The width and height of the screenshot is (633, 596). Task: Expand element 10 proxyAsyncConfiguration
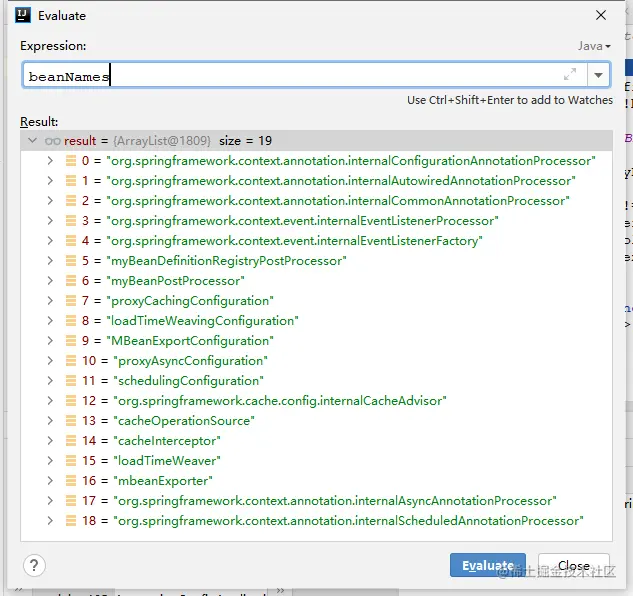point(50,361)
